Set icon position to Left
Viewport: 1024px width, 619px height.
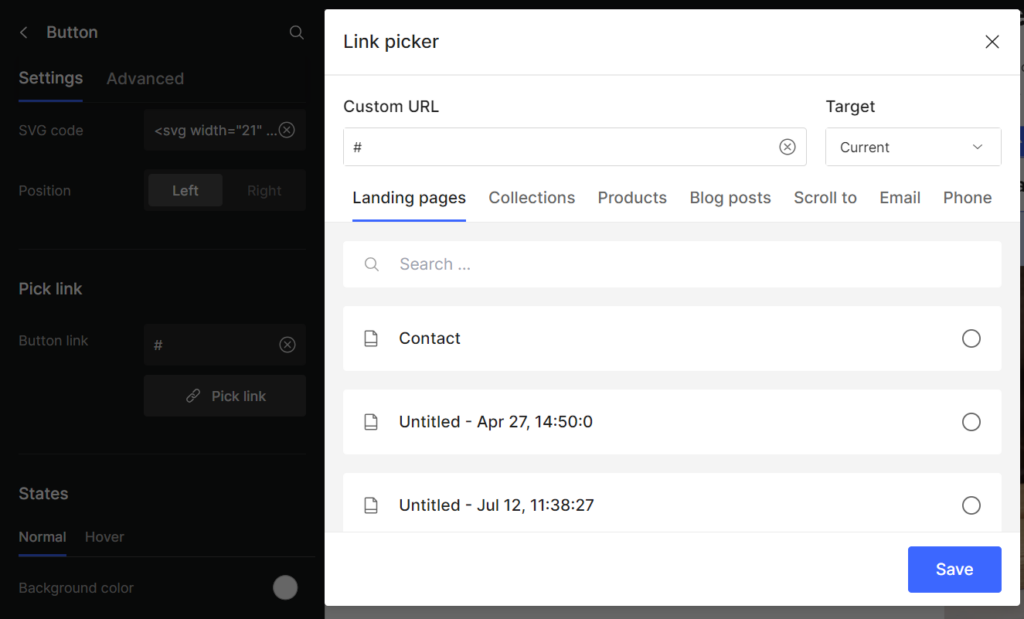(185, 191)
